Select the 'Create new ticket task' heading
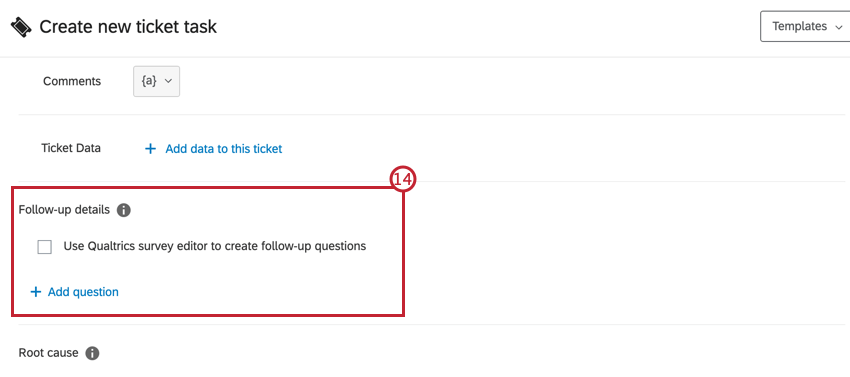 pyautogui.click(x=128, y=27)
